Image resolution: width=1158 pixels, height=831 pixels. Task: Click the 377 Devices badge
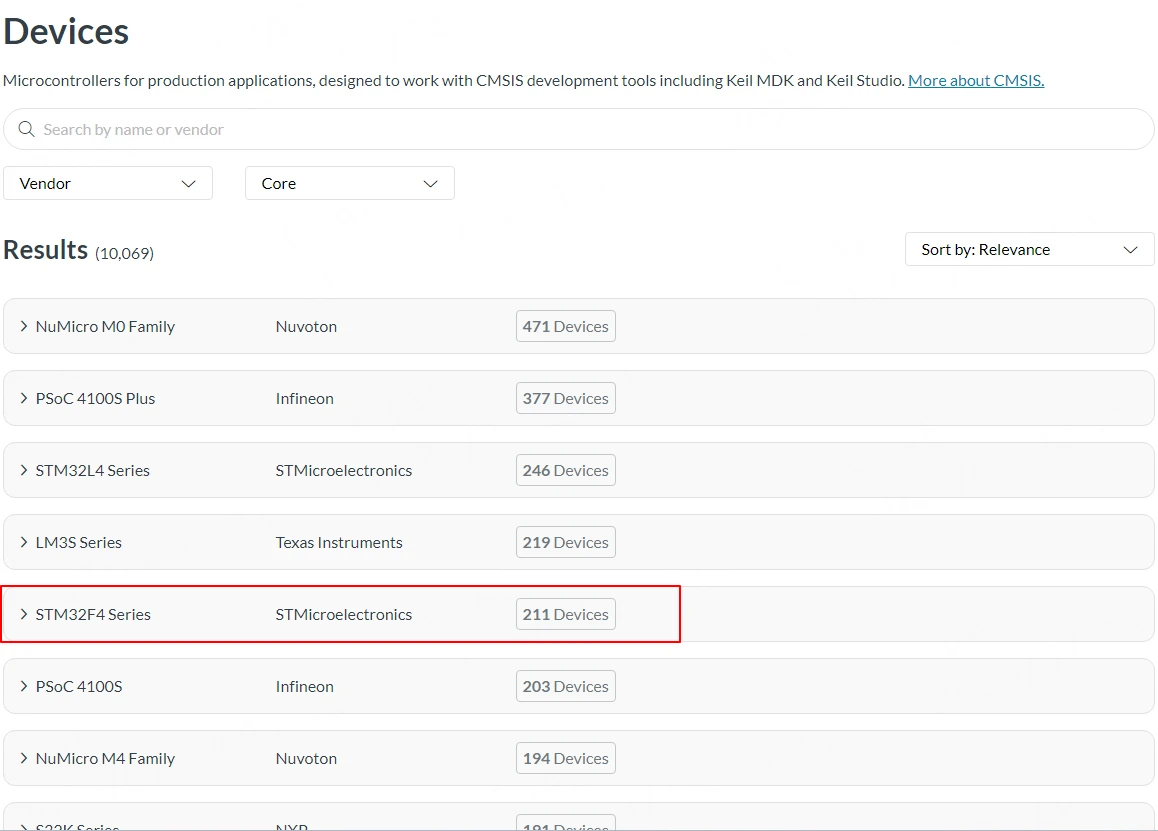coord(565,399)
